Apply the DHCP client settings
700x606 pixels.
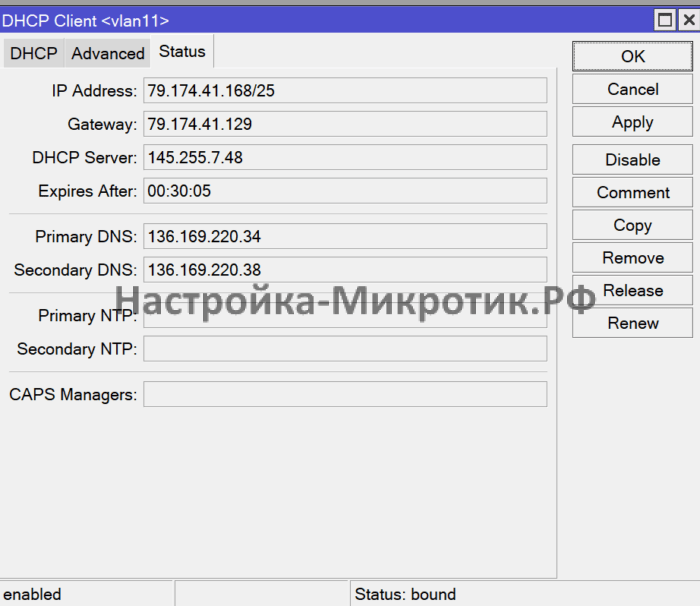[632, 122]
